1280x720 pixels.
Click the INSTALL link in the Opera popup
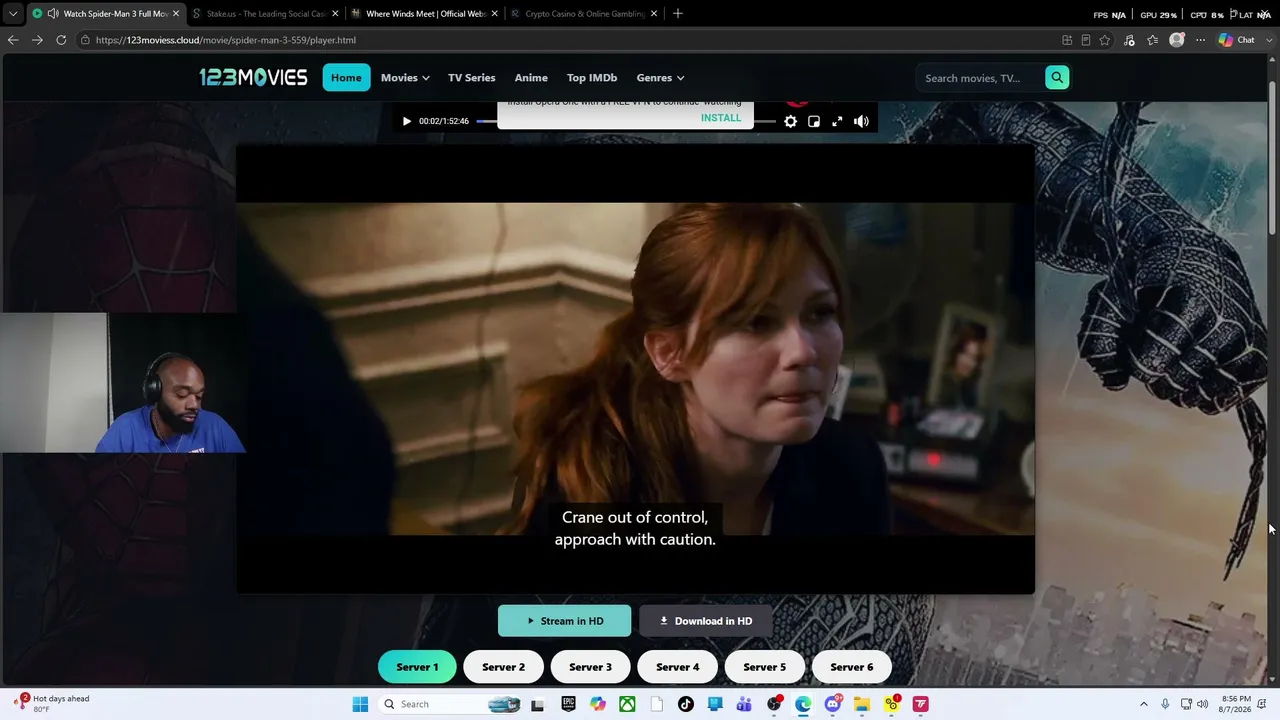coord(721,118)
